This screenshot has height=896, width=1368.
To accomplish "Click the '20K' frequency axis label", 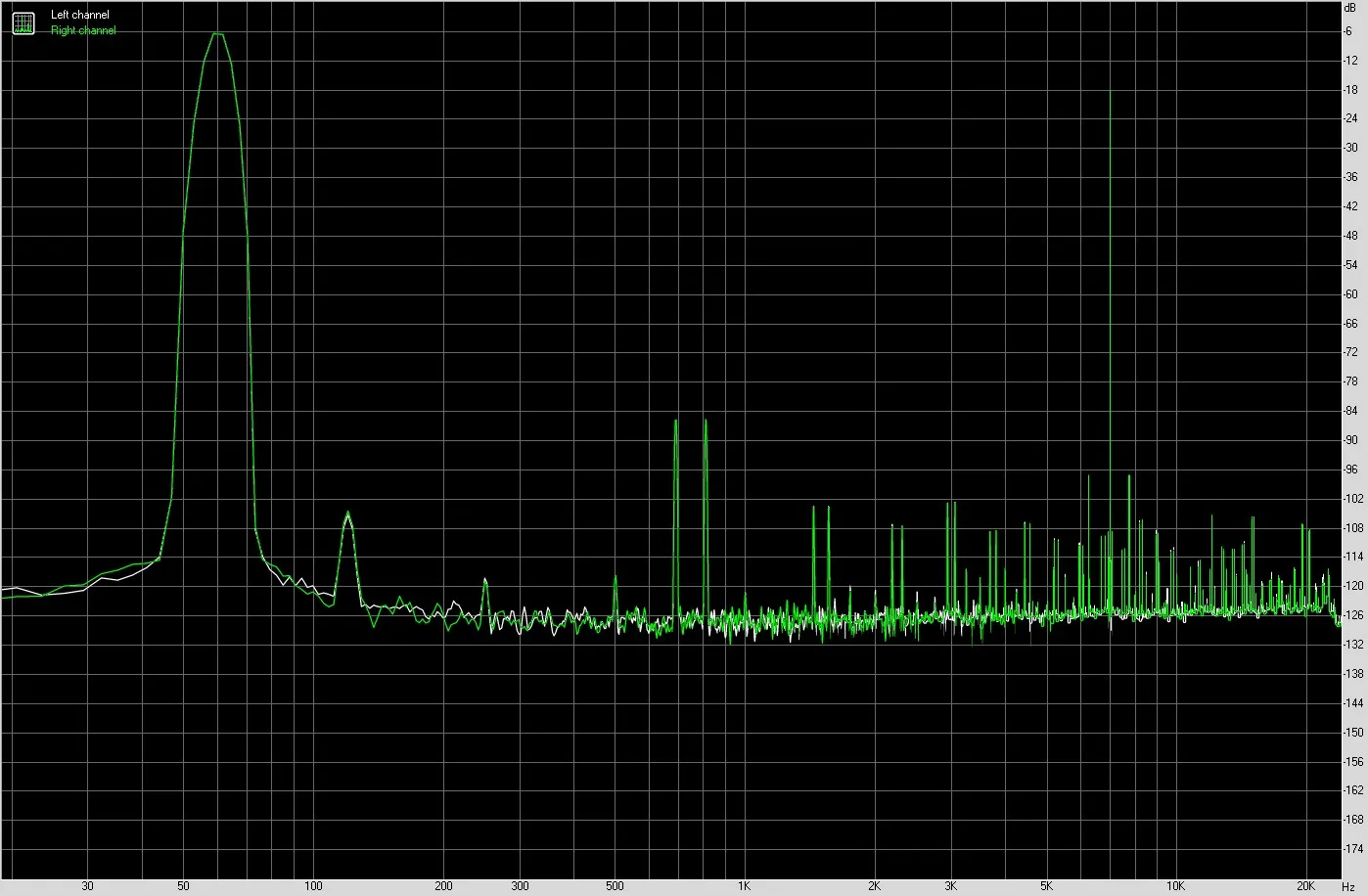I will [1306, 886].
